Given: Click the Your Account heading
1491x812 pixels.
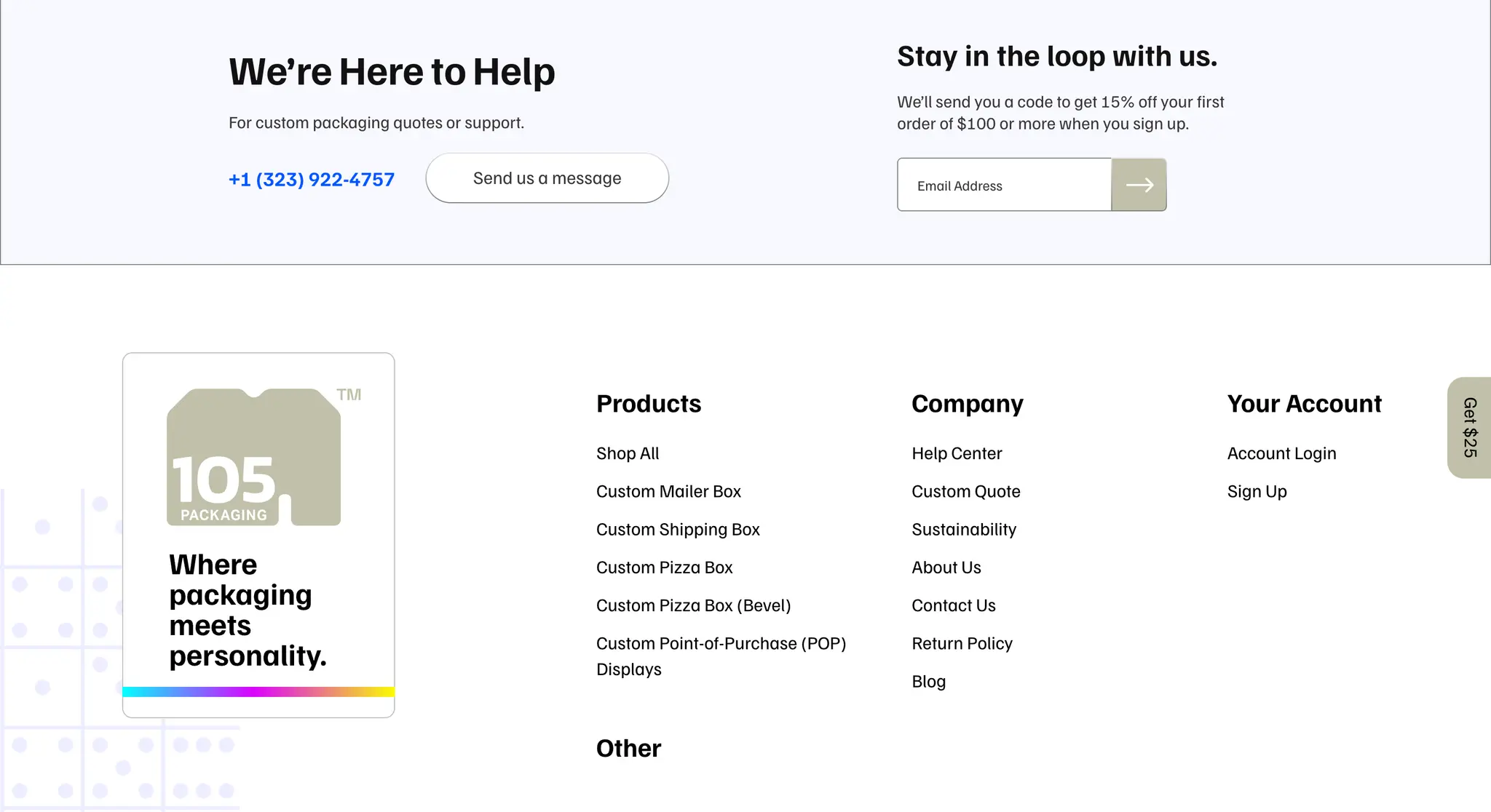Looking at the screenshot, I should pos(1304,404).
